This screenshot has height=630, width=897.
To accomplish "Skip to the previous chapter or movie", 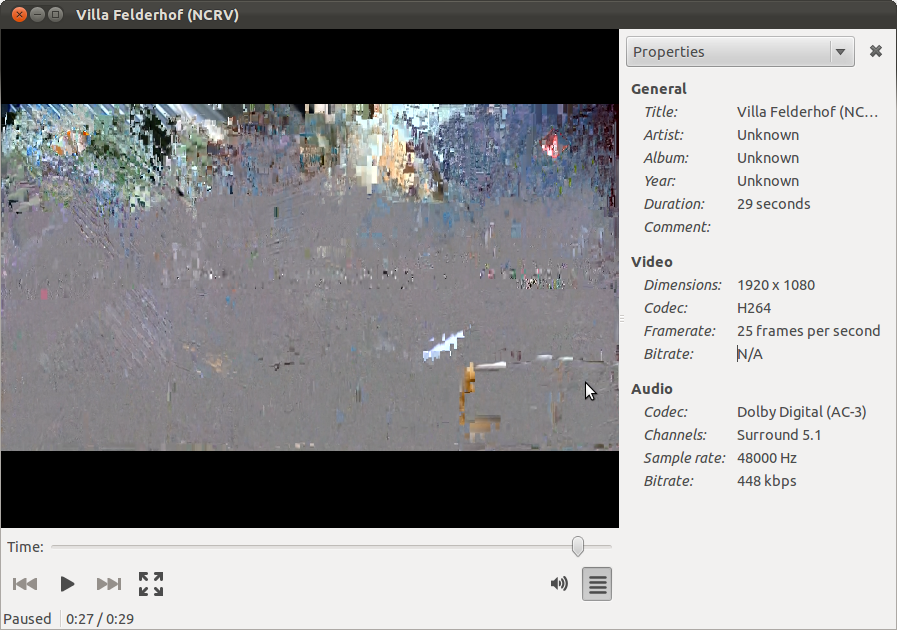I will click(x=25, y=584).
